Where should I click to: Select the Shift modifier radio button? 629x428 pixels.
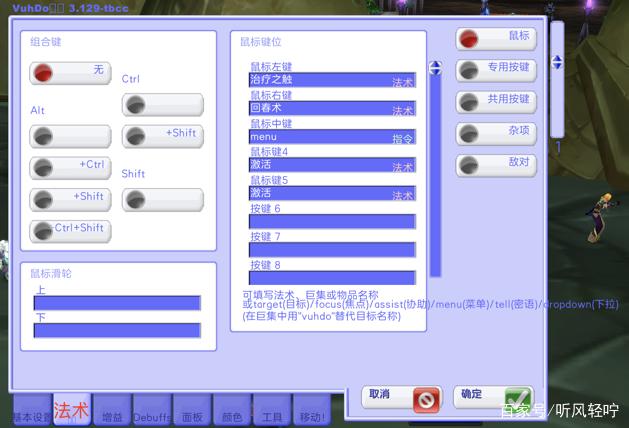point(163,200)
